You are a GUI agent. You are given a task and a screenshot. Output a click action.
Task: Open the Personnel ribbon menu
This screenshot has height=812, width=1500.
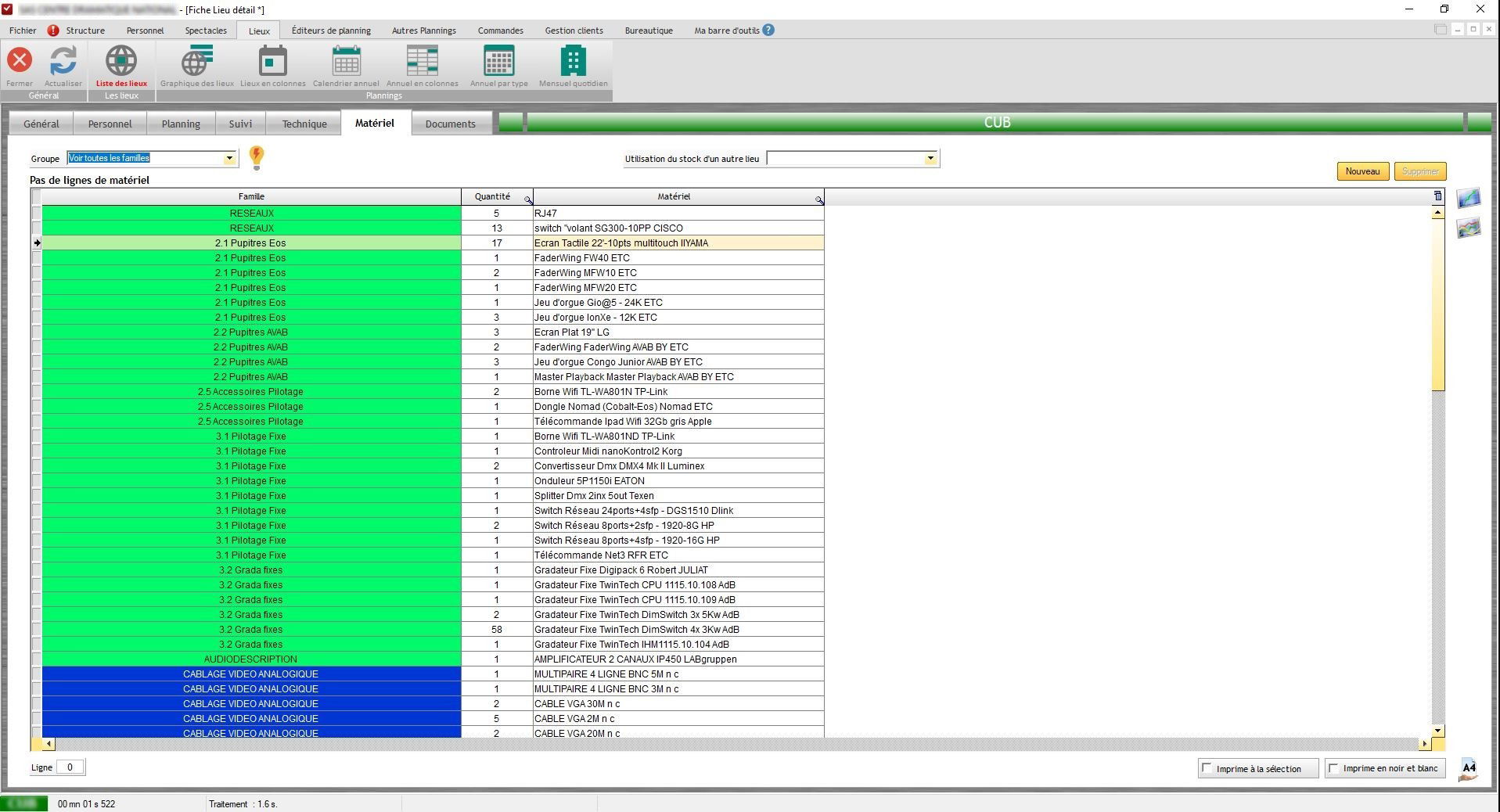coord(145,31)
